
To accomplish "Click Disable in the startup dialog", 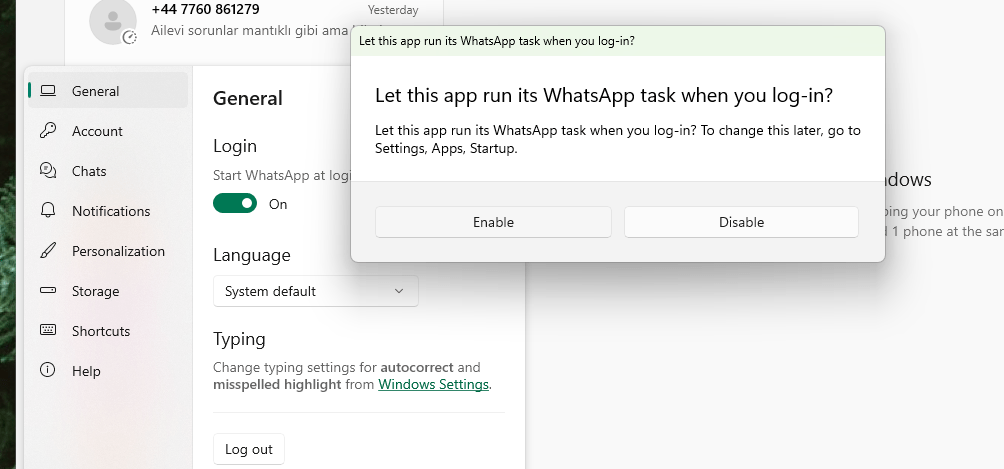I will (741, 222).
